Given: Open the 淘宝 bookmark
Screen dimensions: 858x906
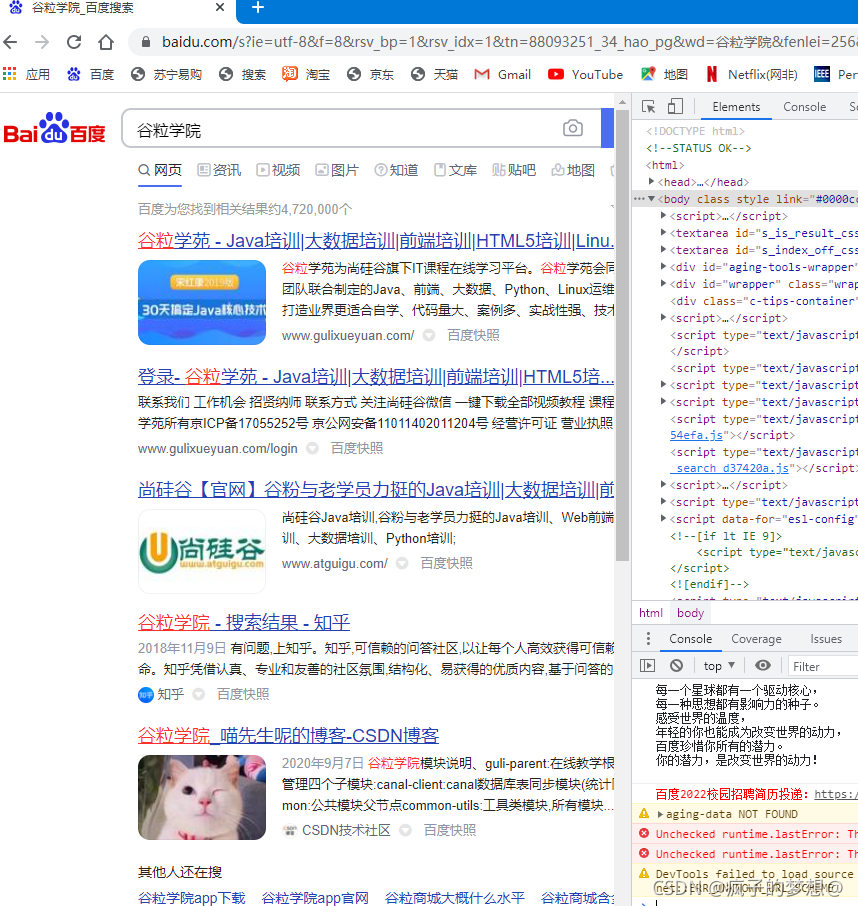Looking at the screenshot, I should click(x=306, y=75).
